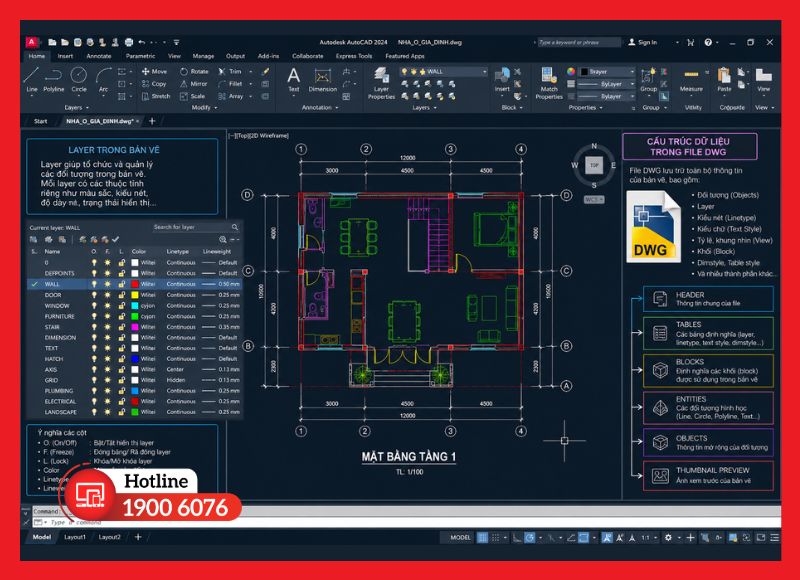Viewport: 800px width, 580px height.
Task: Toggle lock icon for HATCH layer
Action: pyautogui.click(x=121, y=359)
